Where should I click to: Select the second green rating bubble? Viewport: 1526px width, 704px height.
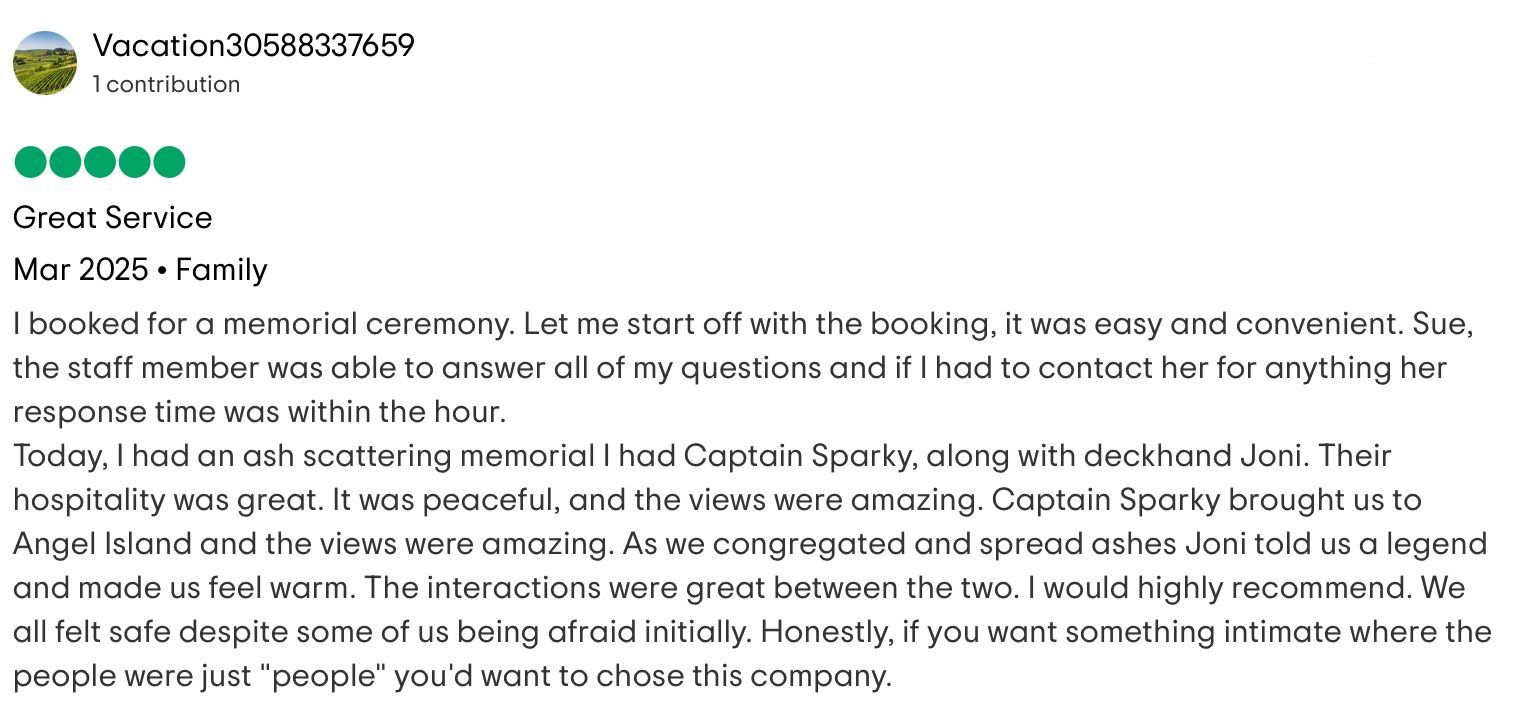(65, 162)
